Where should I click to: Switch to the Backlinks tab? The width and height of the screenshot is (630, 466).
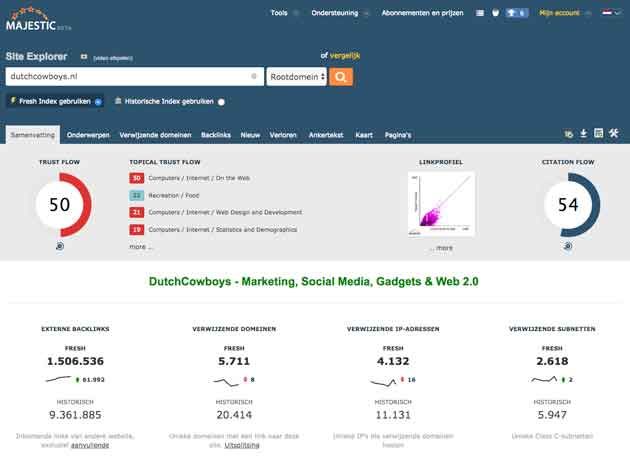point(216,135)
